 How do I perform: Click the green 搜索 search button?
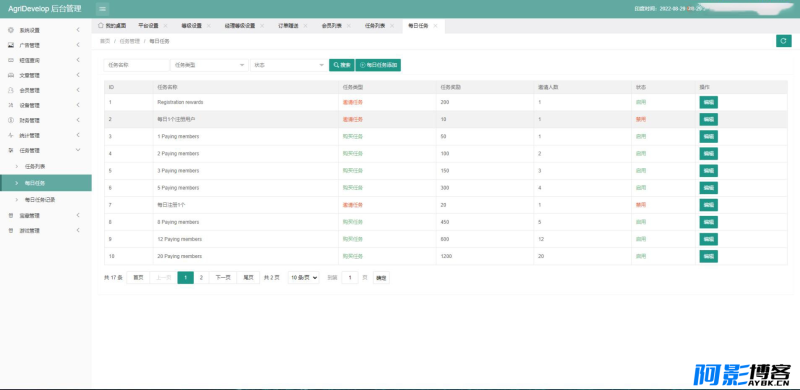click(342, 65)
